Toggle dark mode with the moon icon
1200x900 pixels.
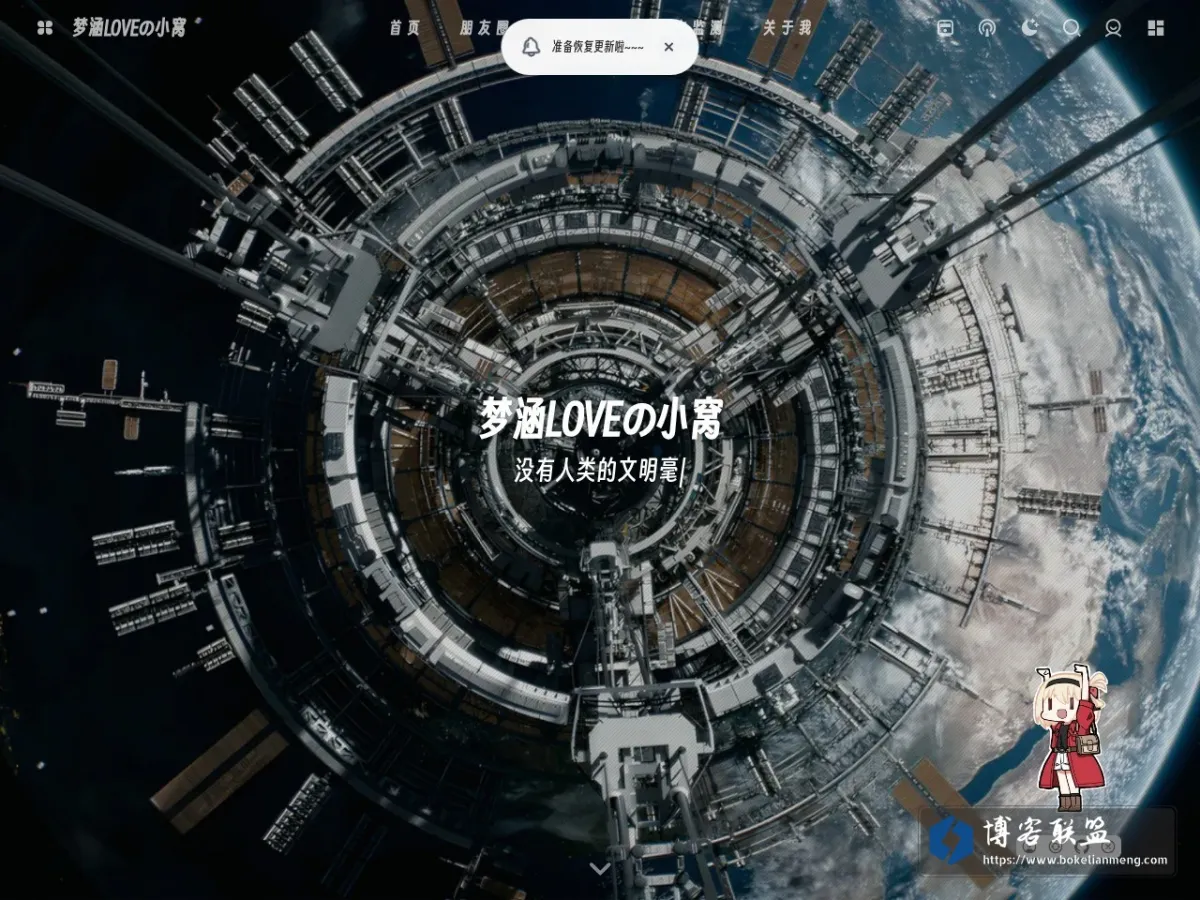click(x=1030, y=28)
